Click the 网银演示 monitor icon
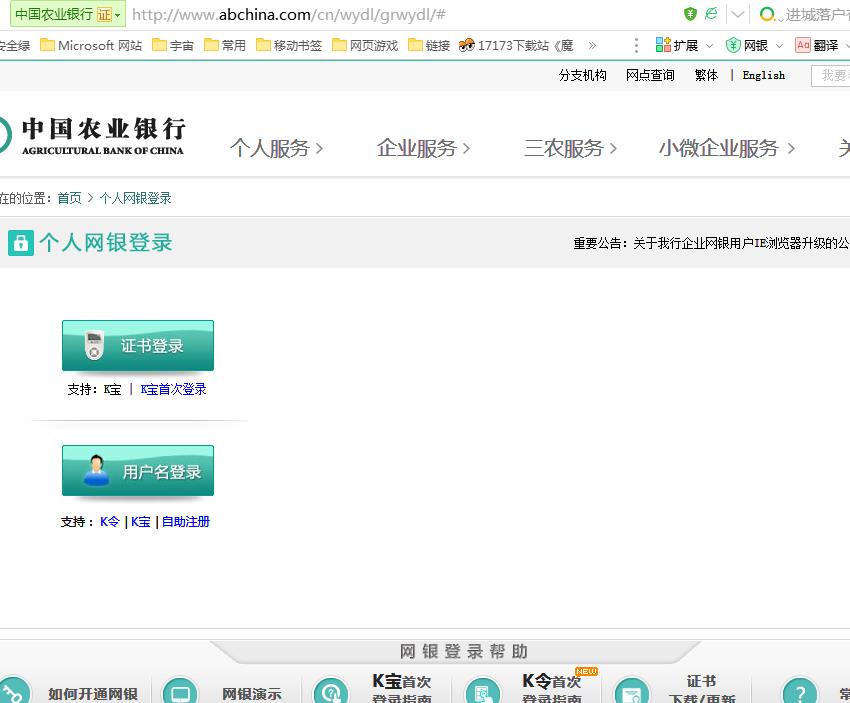The image size is (850, 703). 180,691
